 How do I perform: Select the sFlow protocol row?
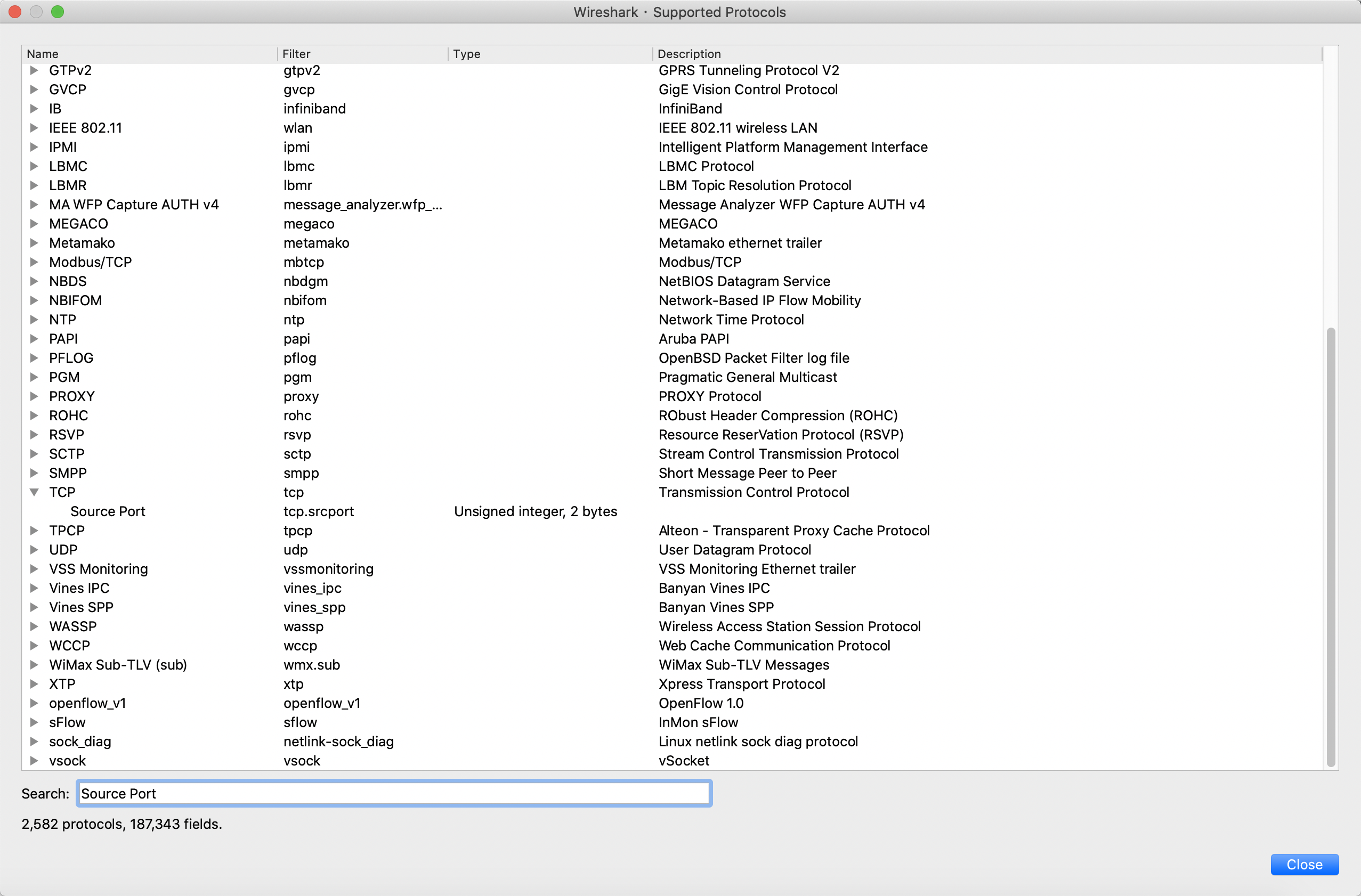point(68,723)
